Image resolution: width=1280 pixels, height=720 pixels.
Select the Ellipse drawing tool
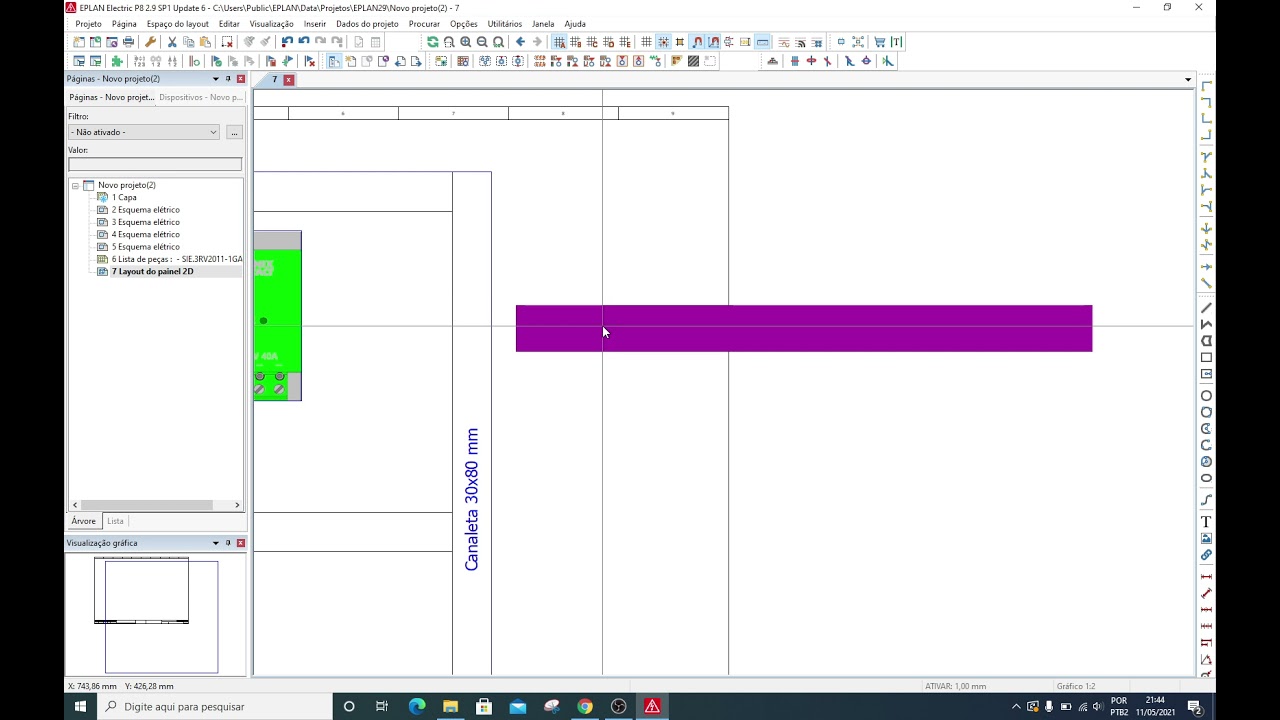coord(1206,478)
